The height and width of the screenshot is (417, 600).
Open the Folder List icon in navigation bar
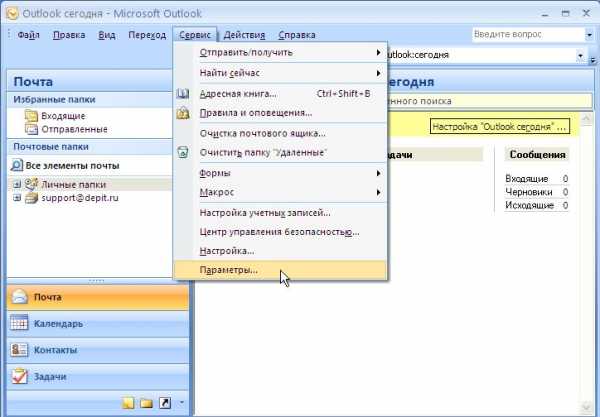point(147,403)
